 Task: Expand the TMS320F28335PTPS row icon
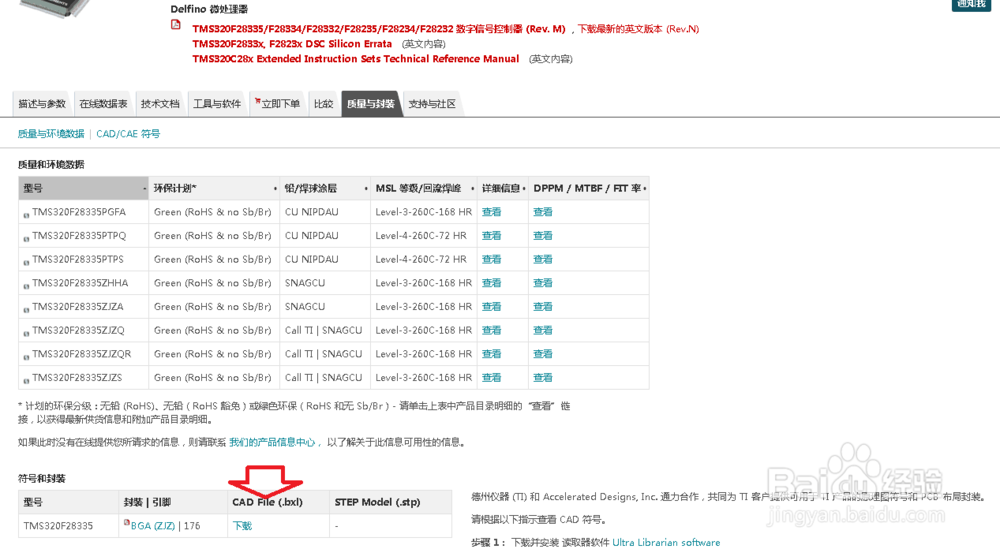point(26,262)
